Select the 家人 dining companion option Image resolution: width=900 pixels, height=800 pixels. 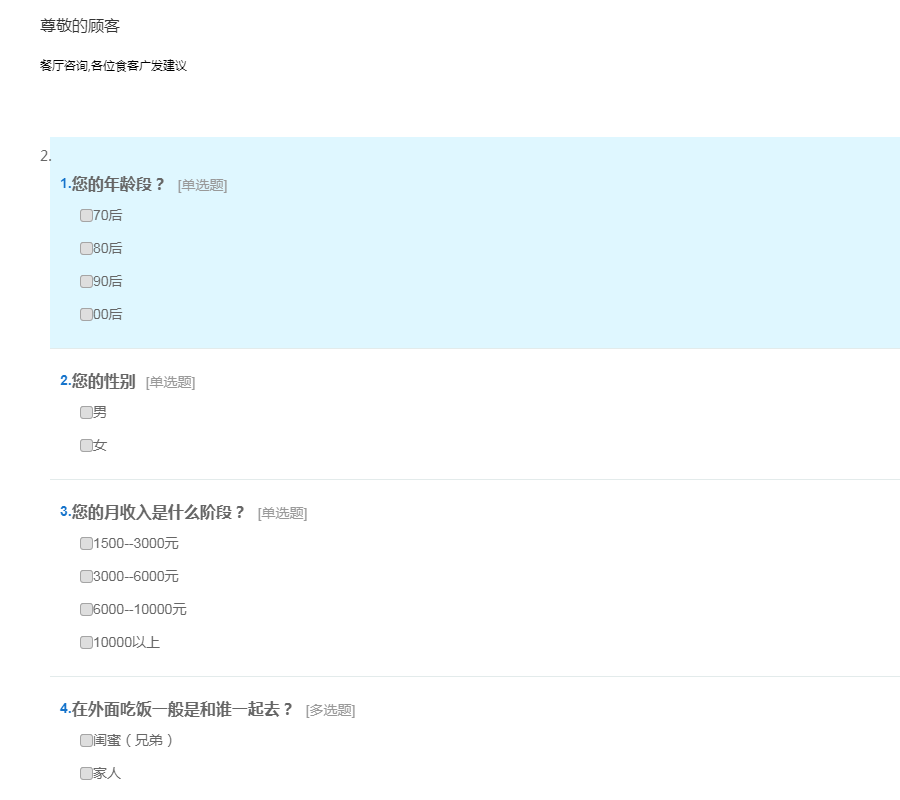(x=86, y=773)
